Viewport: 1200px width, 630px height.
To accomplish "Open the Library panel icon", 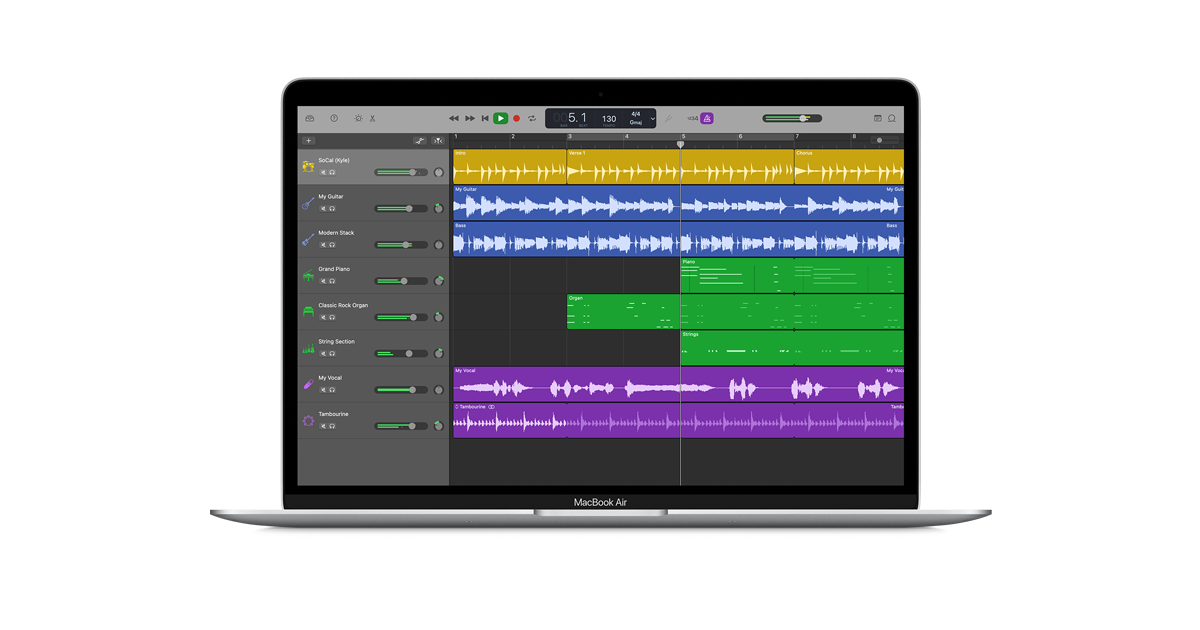I will 310,118.
